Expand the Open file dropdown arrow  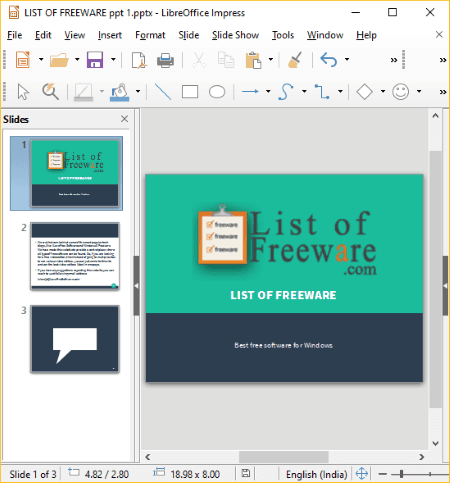click(77, 60)
